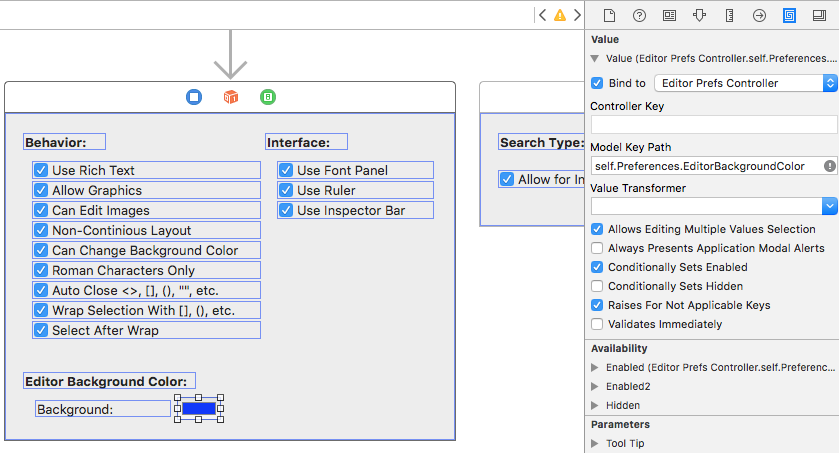Image resolution: width=839 pixels, height=453 pixels.
Task: Toggle Use Inspector Bar checkbox
Action: [x=286, y=210]
